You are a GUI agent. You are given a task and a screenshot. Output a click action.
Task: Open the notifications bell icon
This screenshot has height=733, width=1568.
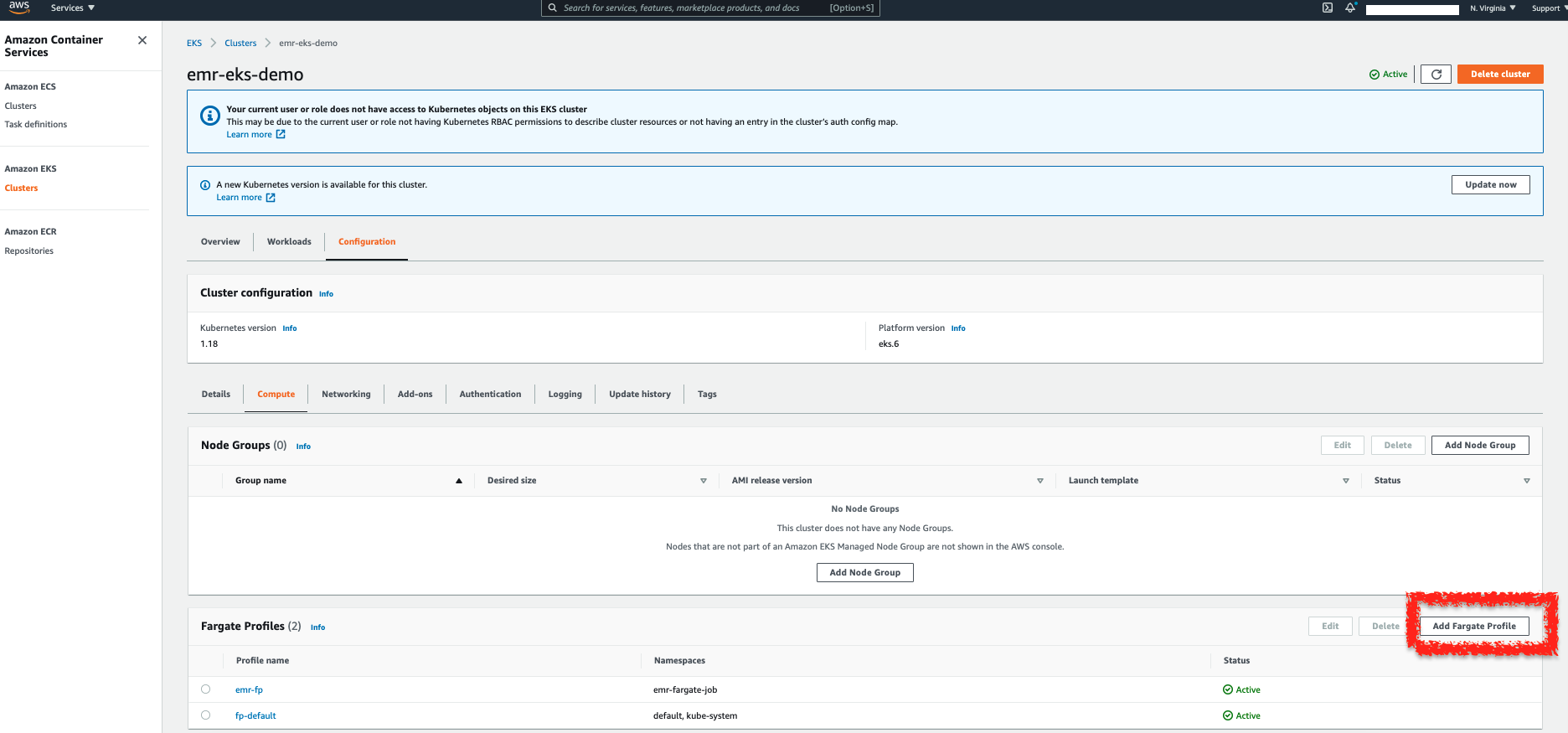(x=1350, y=8)
